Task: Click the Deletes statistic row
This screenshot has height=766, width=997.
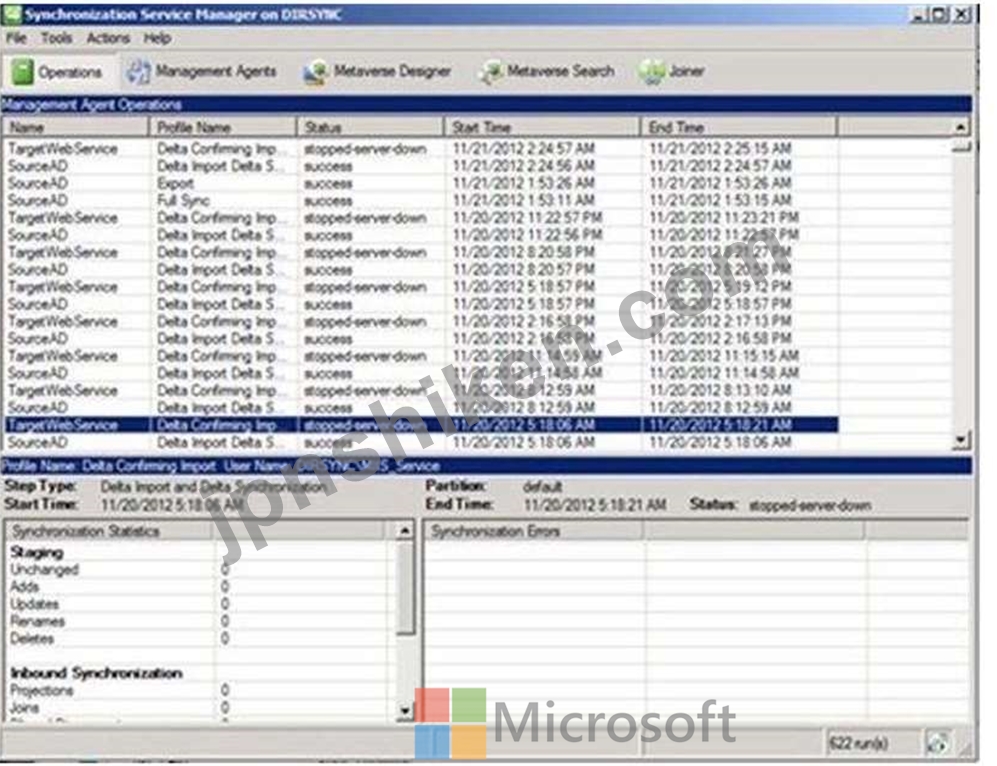Action: pyautogui.click(x=197, y=638)
